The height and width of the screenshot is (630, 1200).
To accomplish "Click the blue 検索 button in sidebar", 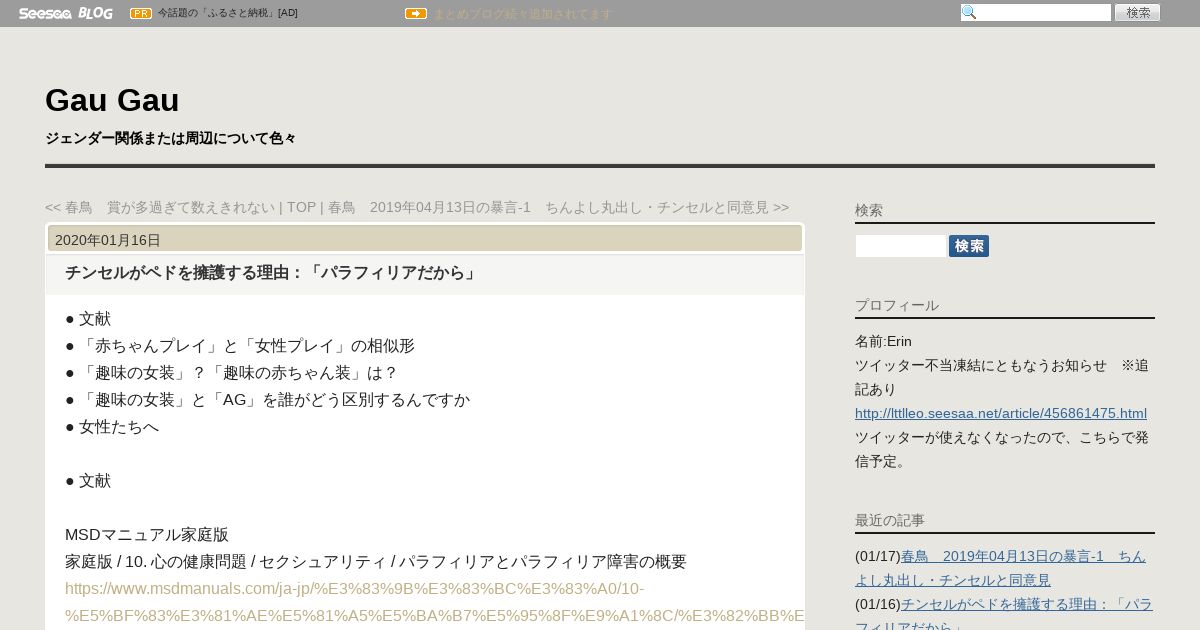I will (x=969, y=246).
